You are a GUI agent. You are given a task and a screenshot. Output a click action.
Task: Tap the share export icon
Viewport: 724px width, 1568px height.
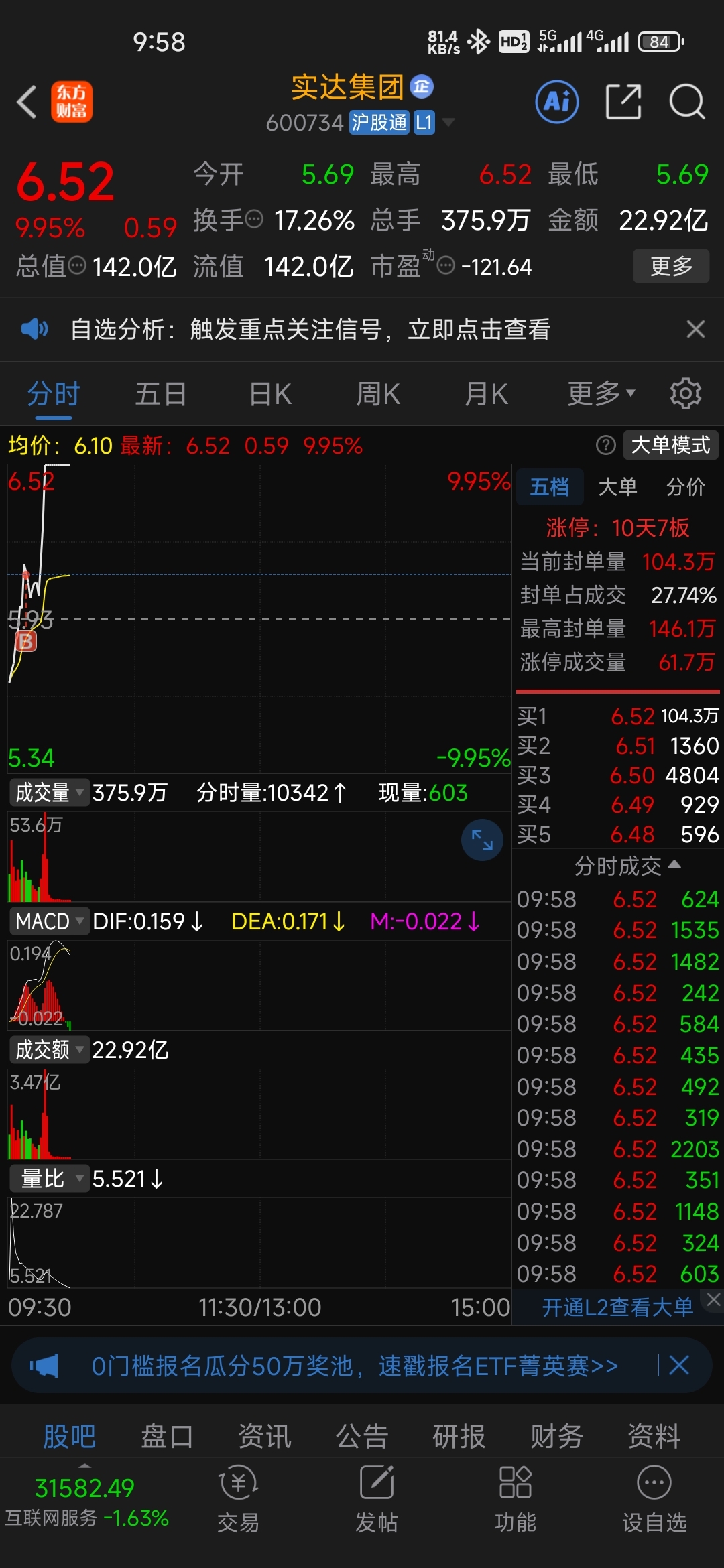pyautogui.click(x=623, y=102)
